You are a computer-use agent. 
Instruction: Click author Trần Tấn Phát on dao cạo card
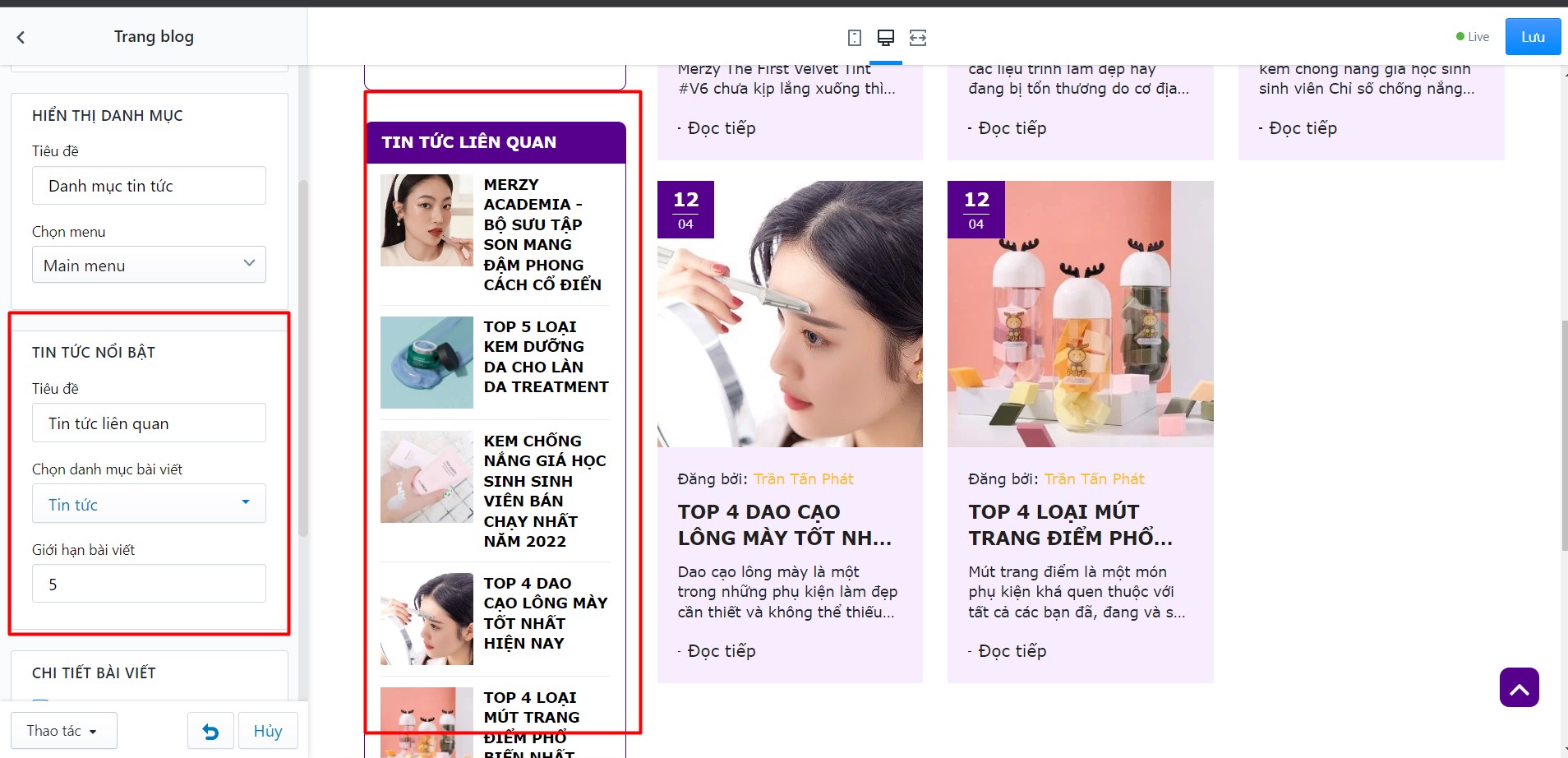point(804,478)
